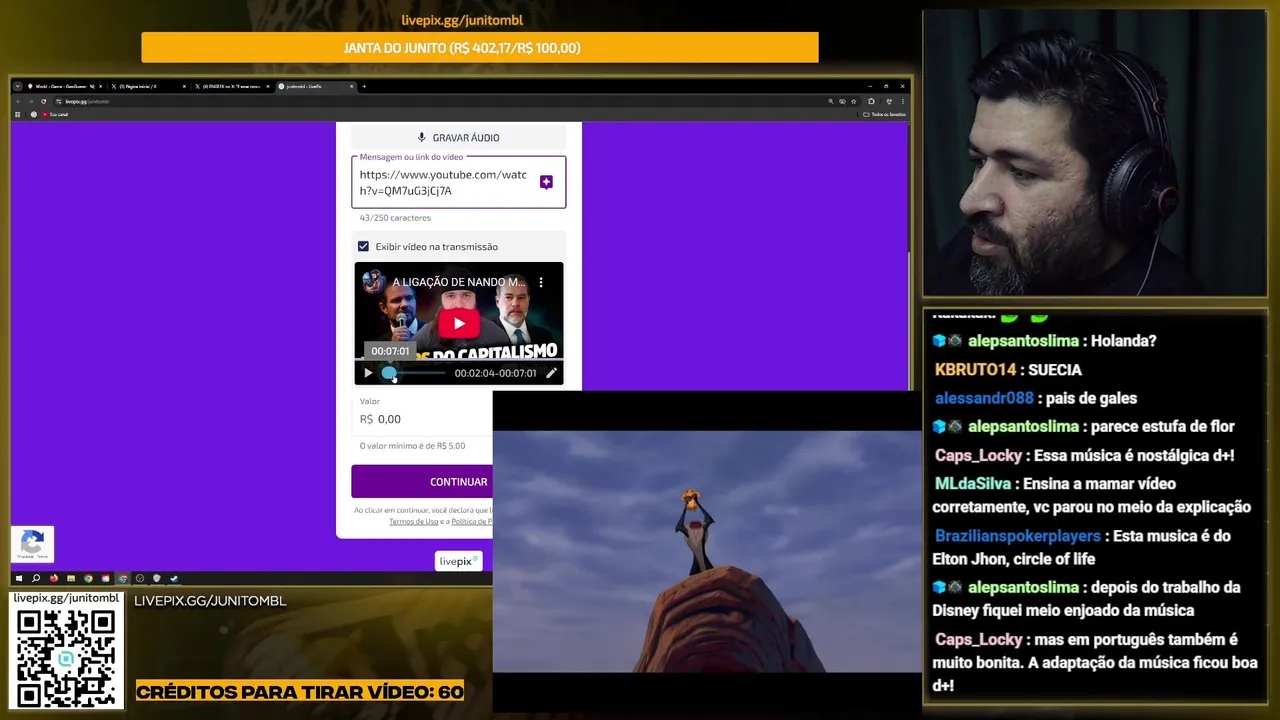Click the microphone icon on Gravar Áudio
Screen dimensions: 1280x720
[x=422, y=137]
